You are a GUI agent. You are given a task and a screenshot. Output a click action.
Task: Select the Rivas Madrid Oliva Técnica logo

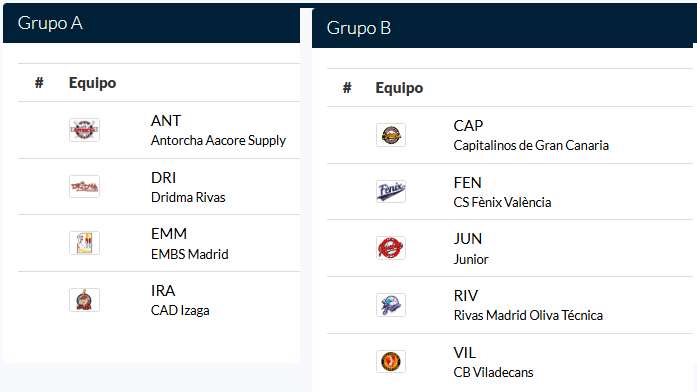[x=391, y=305]
